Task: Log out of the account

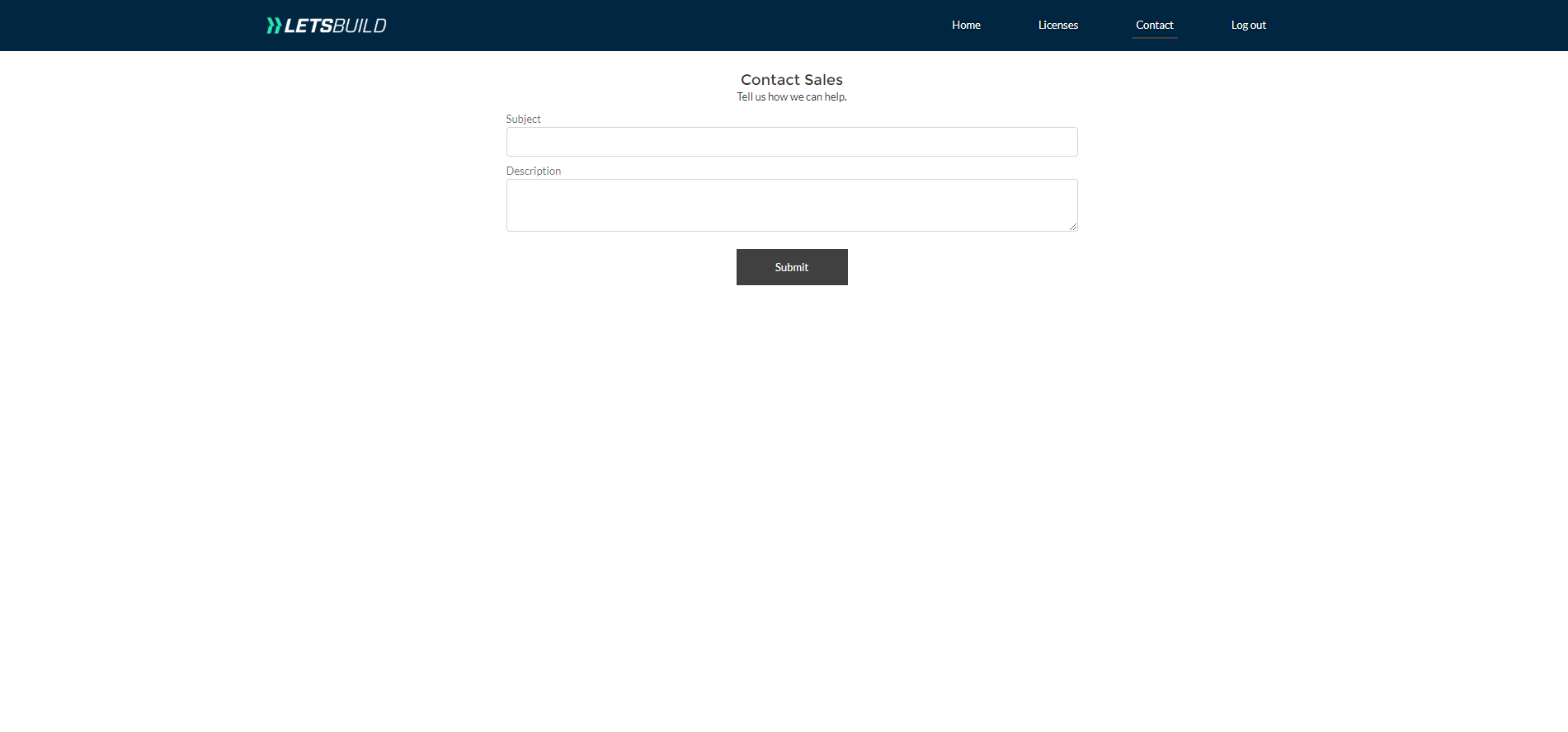Action: pyautogui.click(x=1248, y=25)
